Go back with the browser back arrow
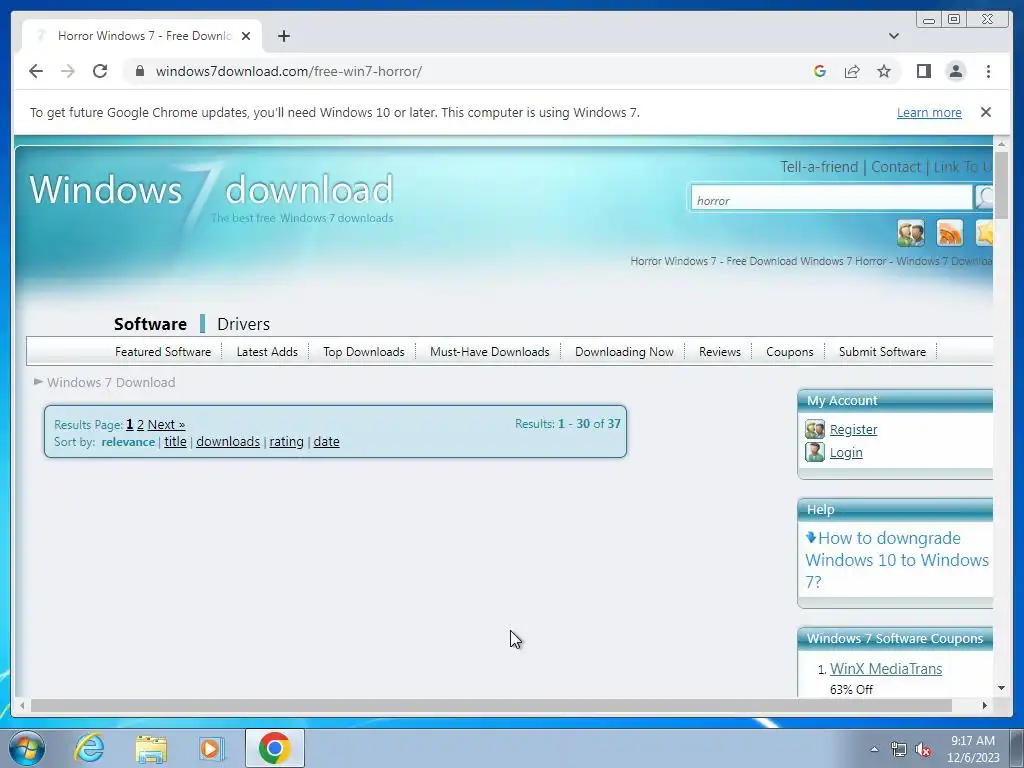 (36, 71)
